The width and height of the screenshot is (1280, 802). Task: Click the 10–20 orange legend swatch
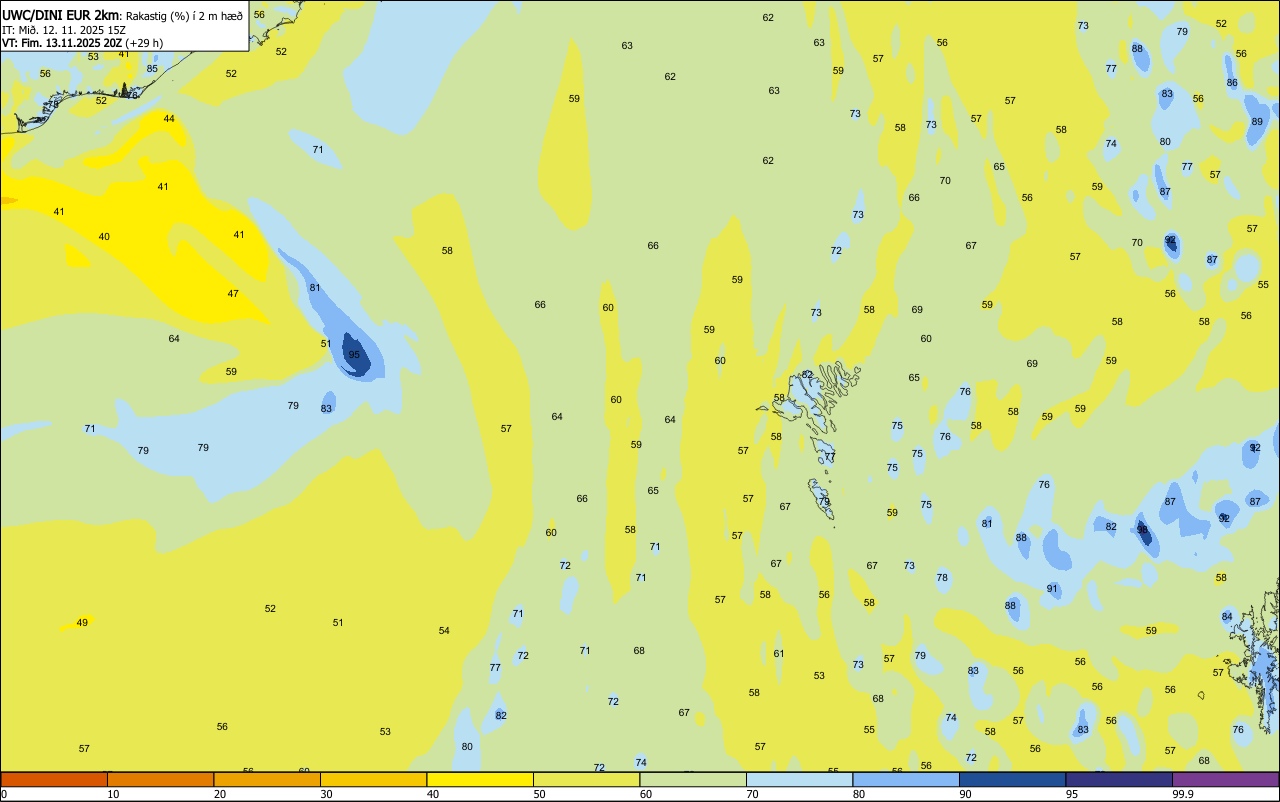[160, 779]
